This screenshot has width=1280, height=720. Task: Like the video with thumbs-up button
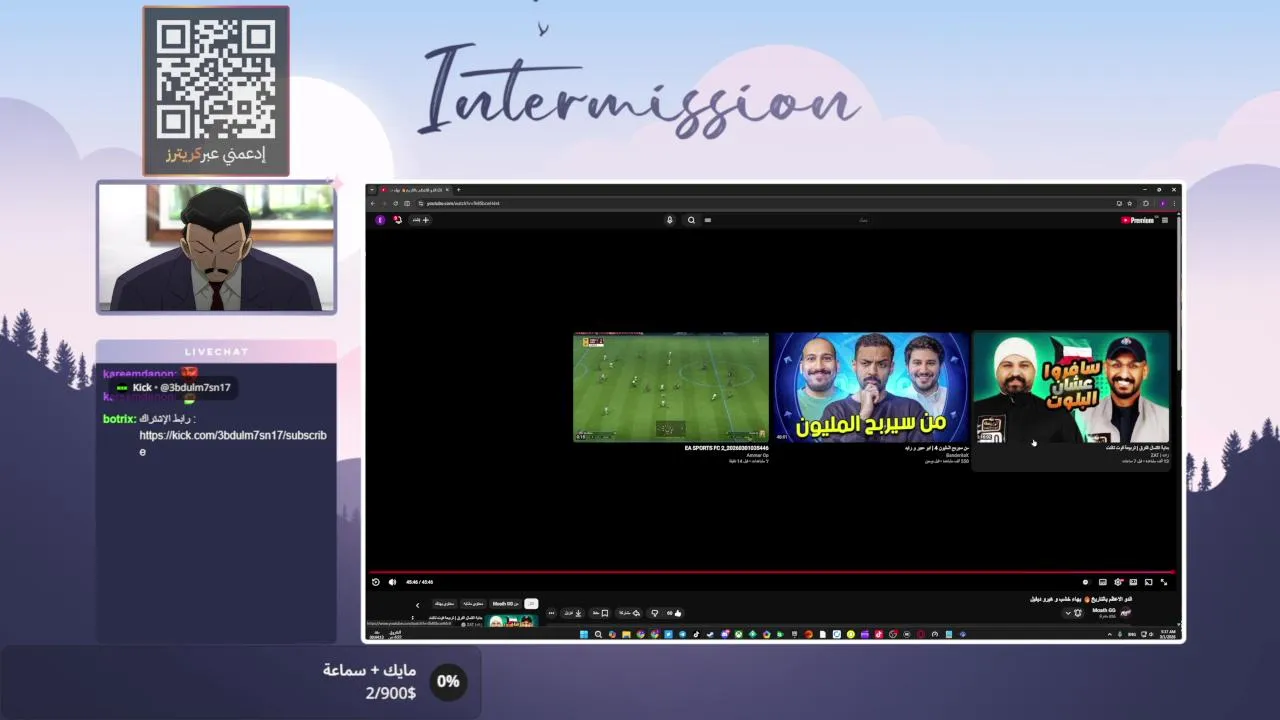673,613
